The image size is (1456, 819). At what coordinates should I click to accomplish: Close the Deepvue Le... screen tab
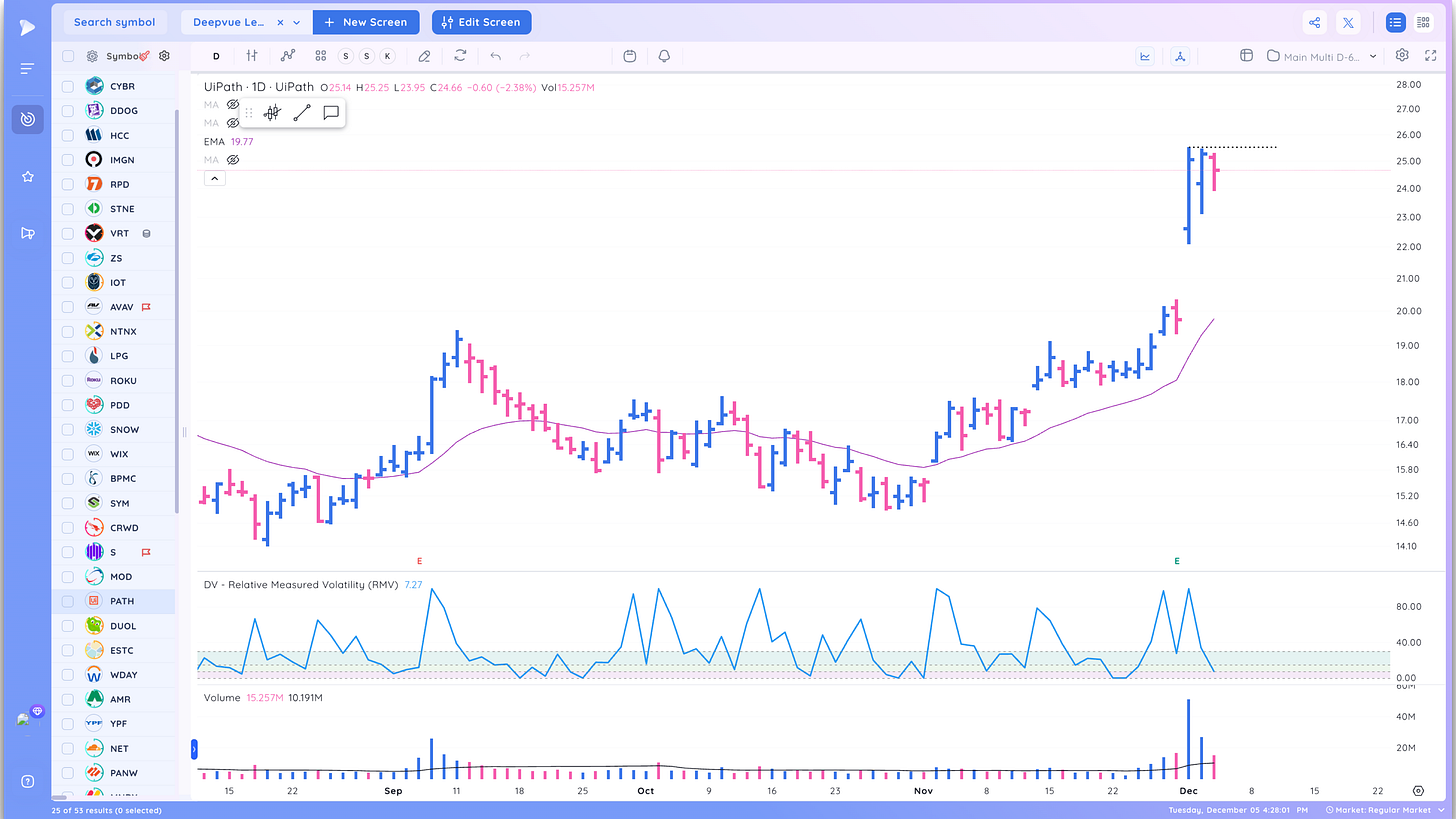(x=280, y=22)
